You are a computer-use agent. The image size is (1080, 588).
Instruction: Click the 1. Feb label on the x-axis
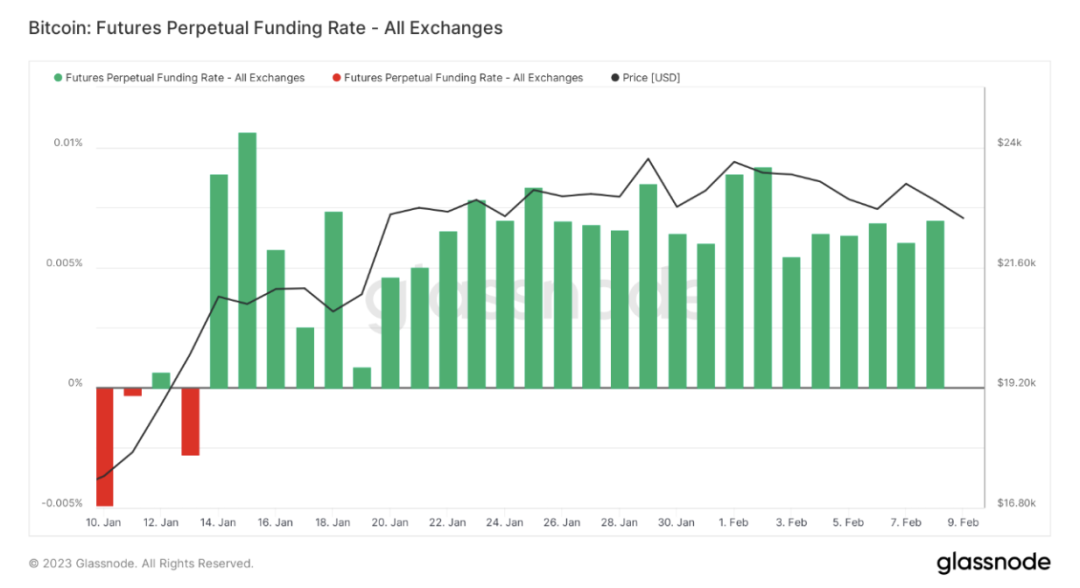pos(732,521)
